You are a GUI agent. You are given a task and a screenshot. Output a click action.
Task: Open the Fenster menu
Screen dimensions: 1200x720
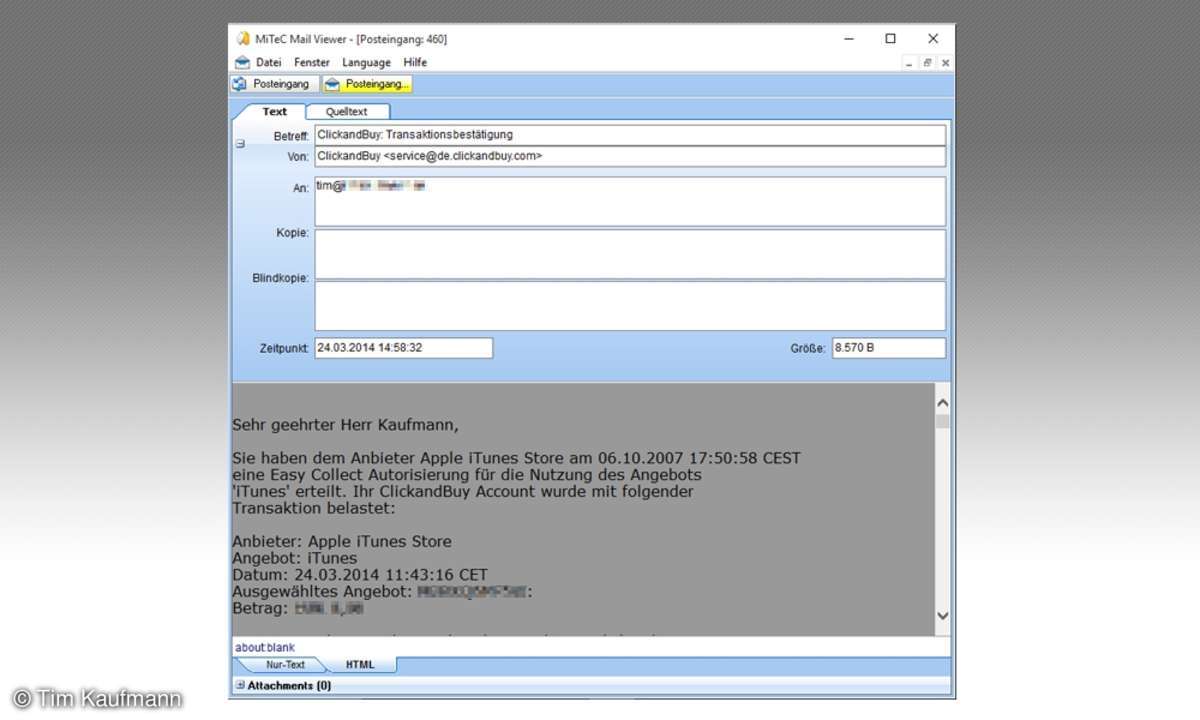[312, 62]
